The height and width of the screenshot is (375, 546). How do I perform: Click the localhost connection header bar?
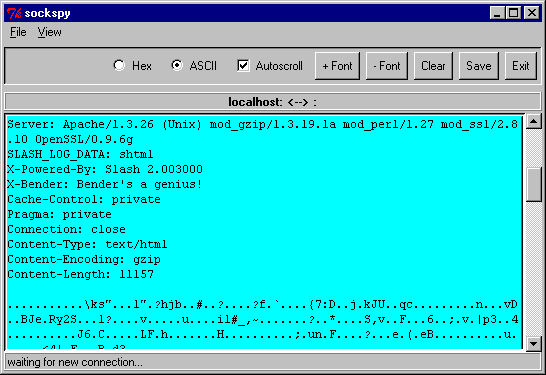(273, 102)
